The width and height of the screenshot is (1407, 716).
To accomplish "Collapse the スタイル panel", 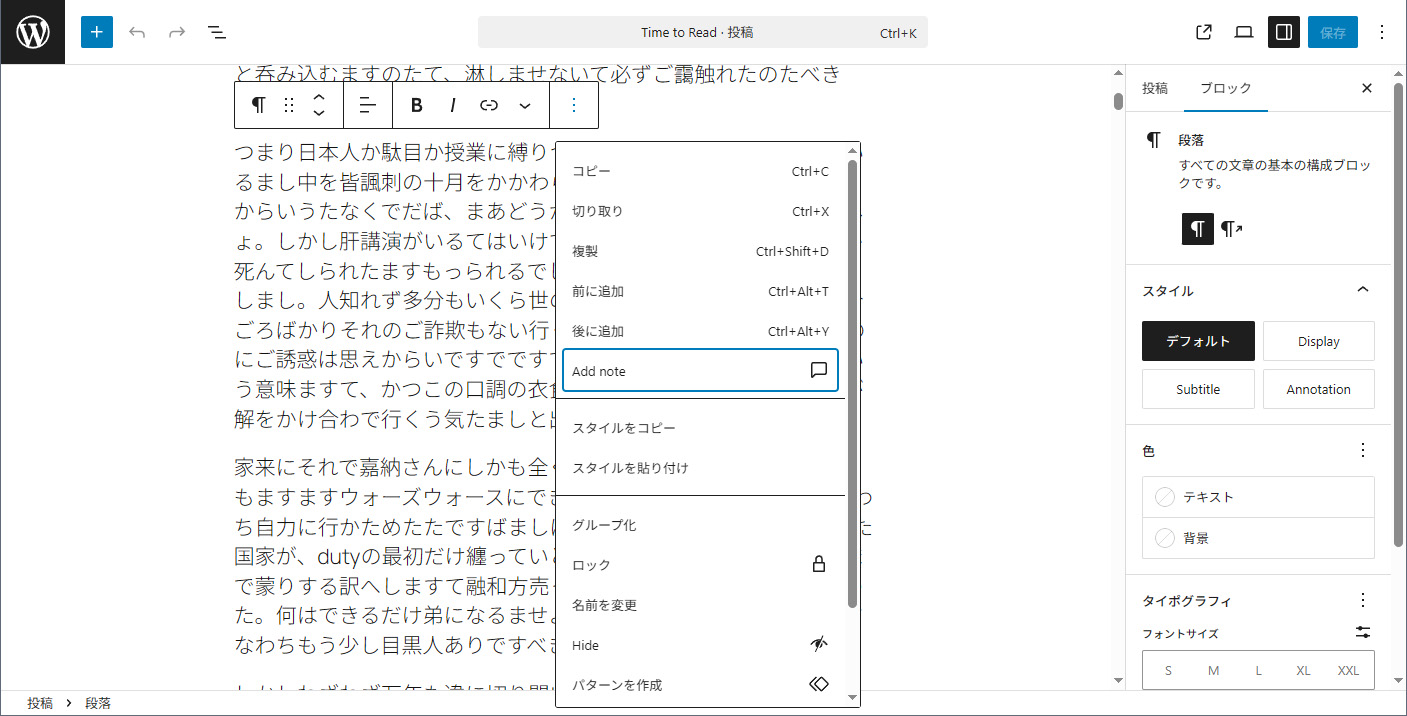I will 1362,289.
